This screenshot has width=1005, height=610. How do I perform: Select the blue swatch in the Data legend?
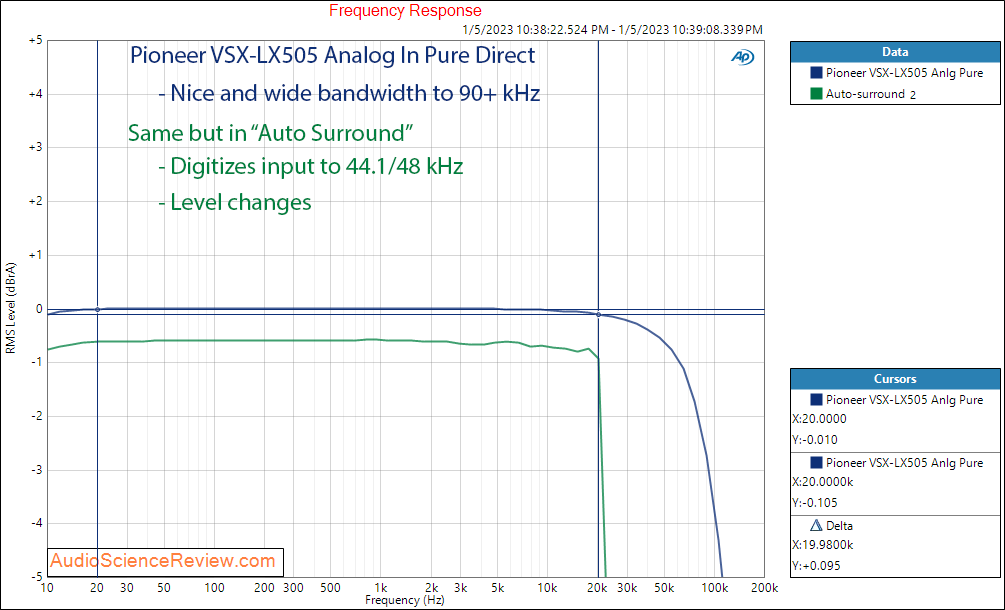point(816,72)
